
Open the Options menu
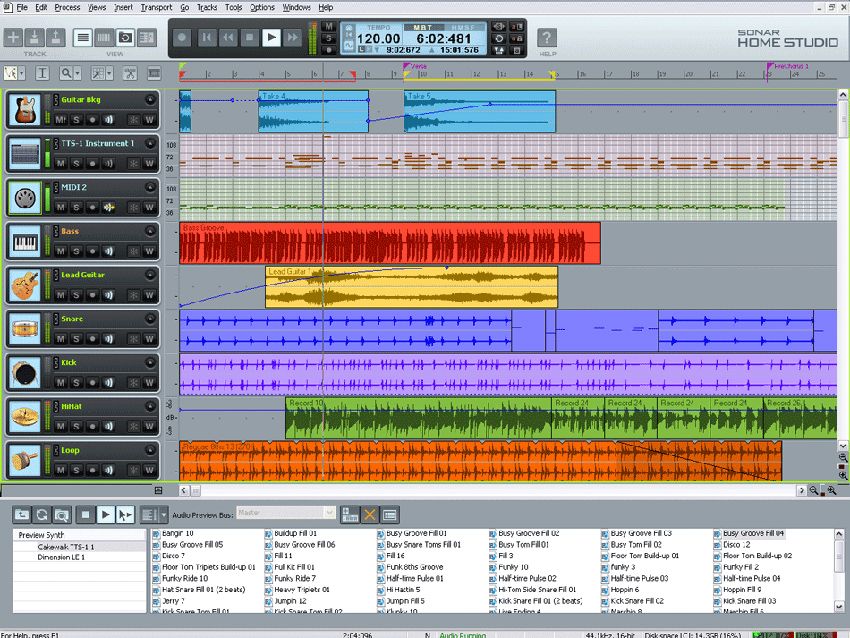262,7
